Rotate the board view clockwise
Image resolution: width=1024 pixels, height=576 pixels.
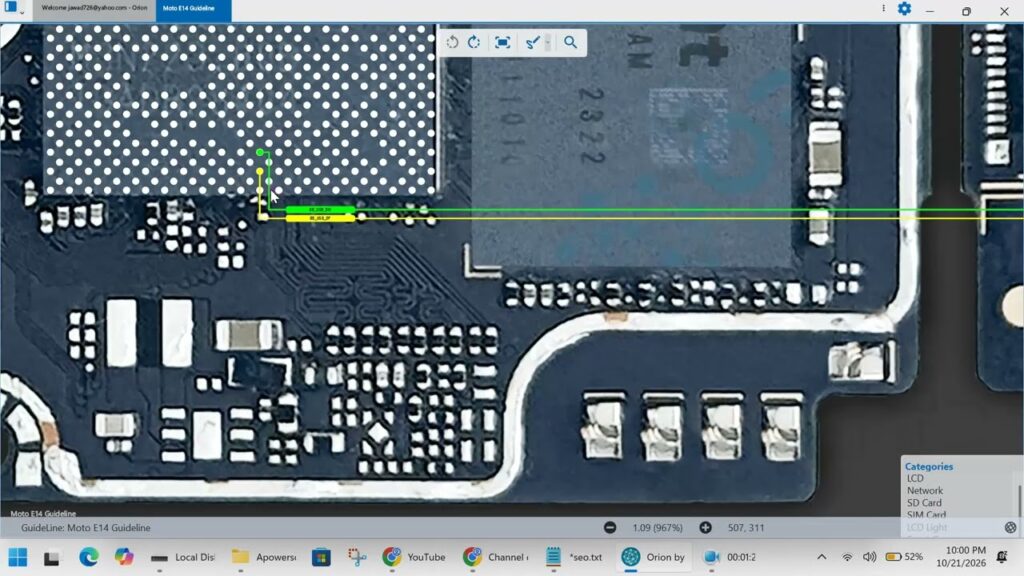tap(474, 42)
